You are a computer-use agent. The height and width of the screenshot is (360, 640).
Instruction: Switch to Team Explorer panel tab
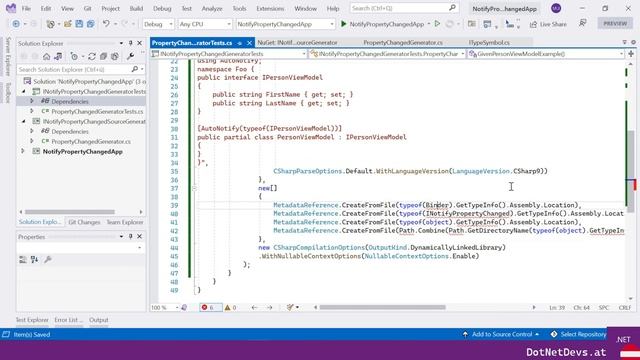click(x=125, y=222)
